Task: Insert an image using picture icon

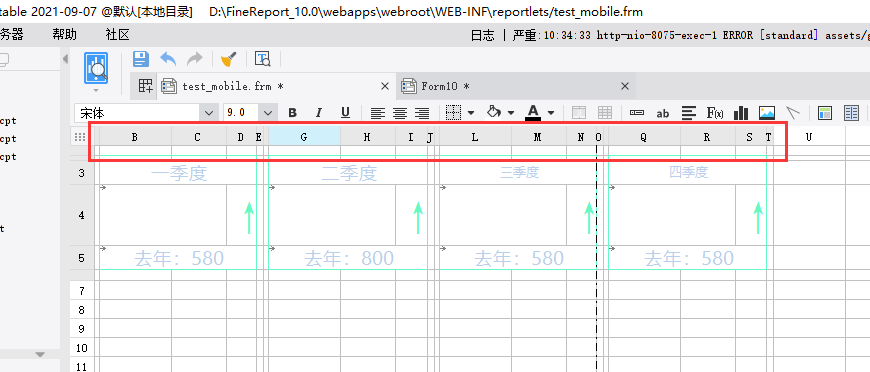Action: (x=767, y=113)
